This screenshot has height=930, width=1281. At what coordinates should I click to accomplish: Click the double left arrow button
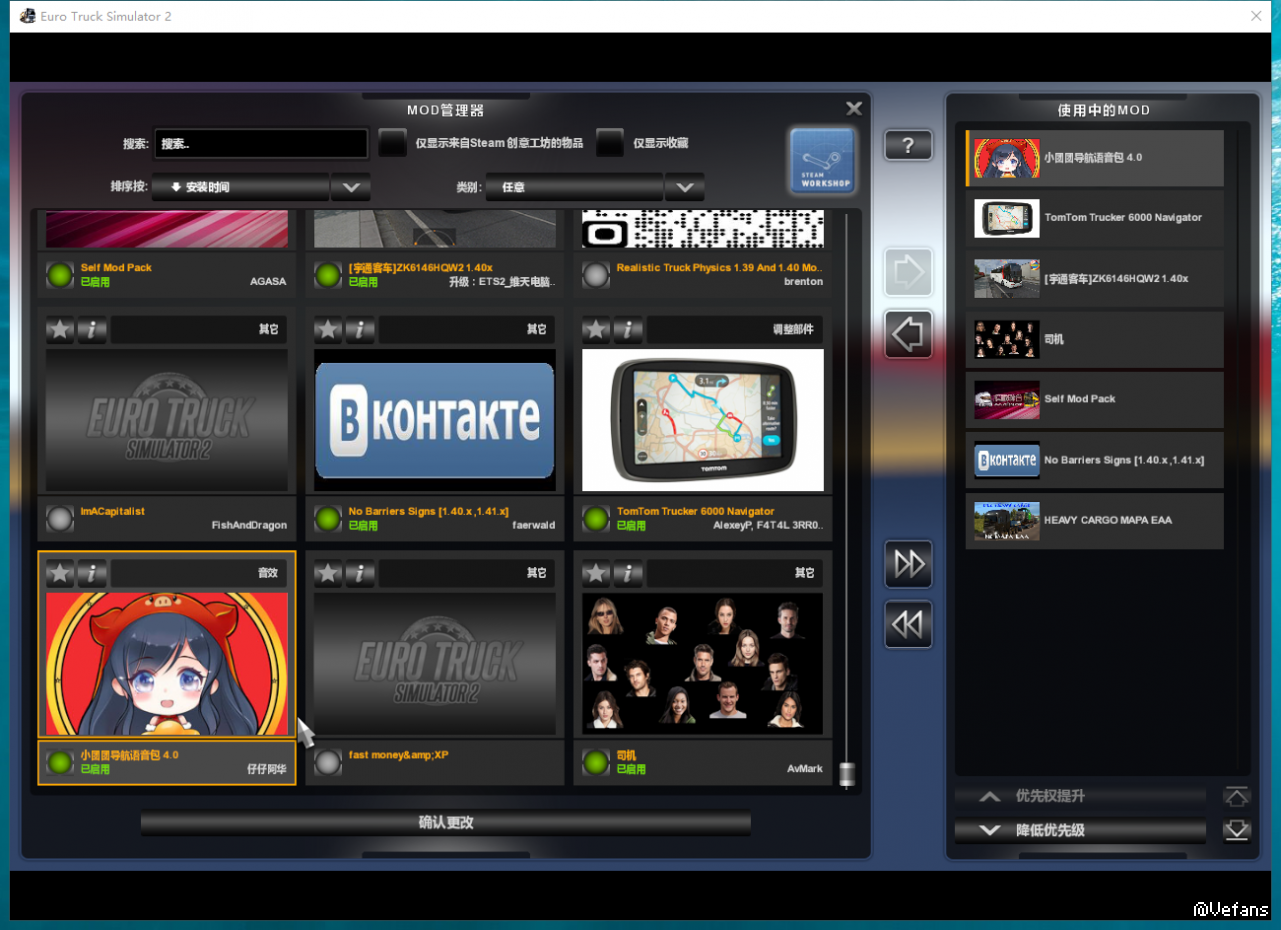coord(908,624)
